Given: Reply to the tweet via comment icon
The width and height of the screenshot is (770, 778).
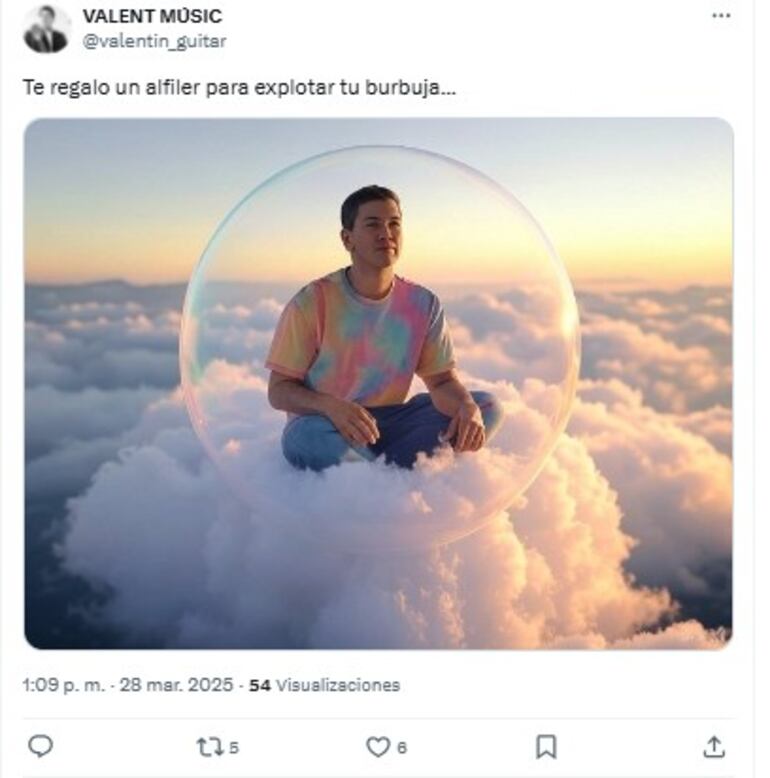Looking at the screenshot, I should [40, 746].
